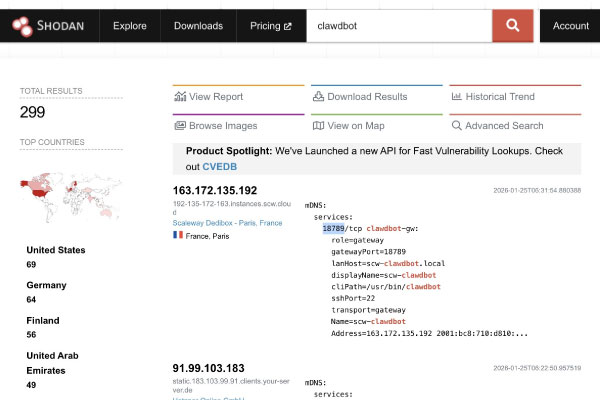Viewport: 600px width, 400px height.
Task: Click the Shodan wordmark text
Action: (60, 26)
